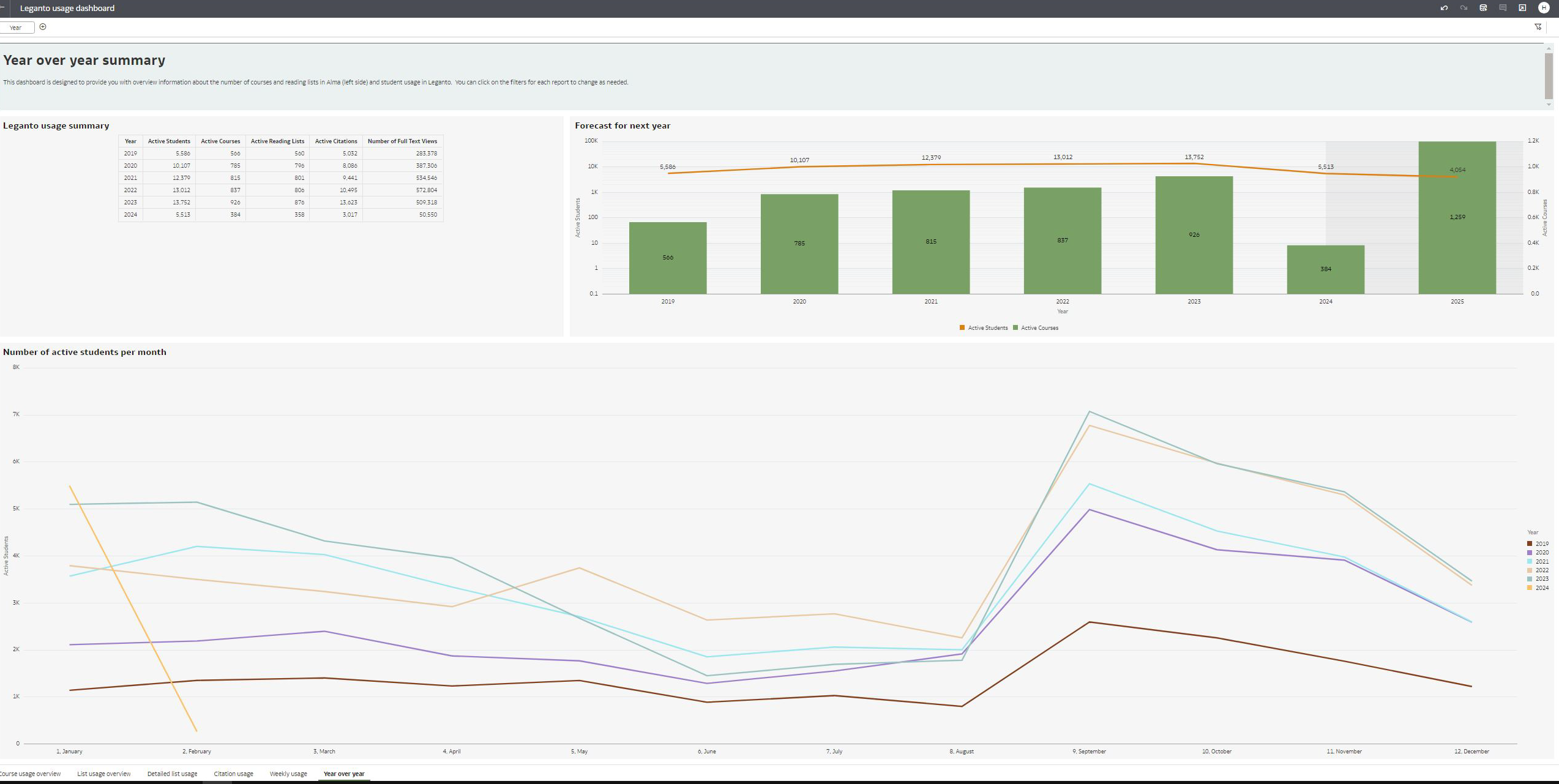The height and width of the screenshot is (784, 1559).
Task: Click the 2022 green bar labeled 837
Action: (x=1063, y=241)
